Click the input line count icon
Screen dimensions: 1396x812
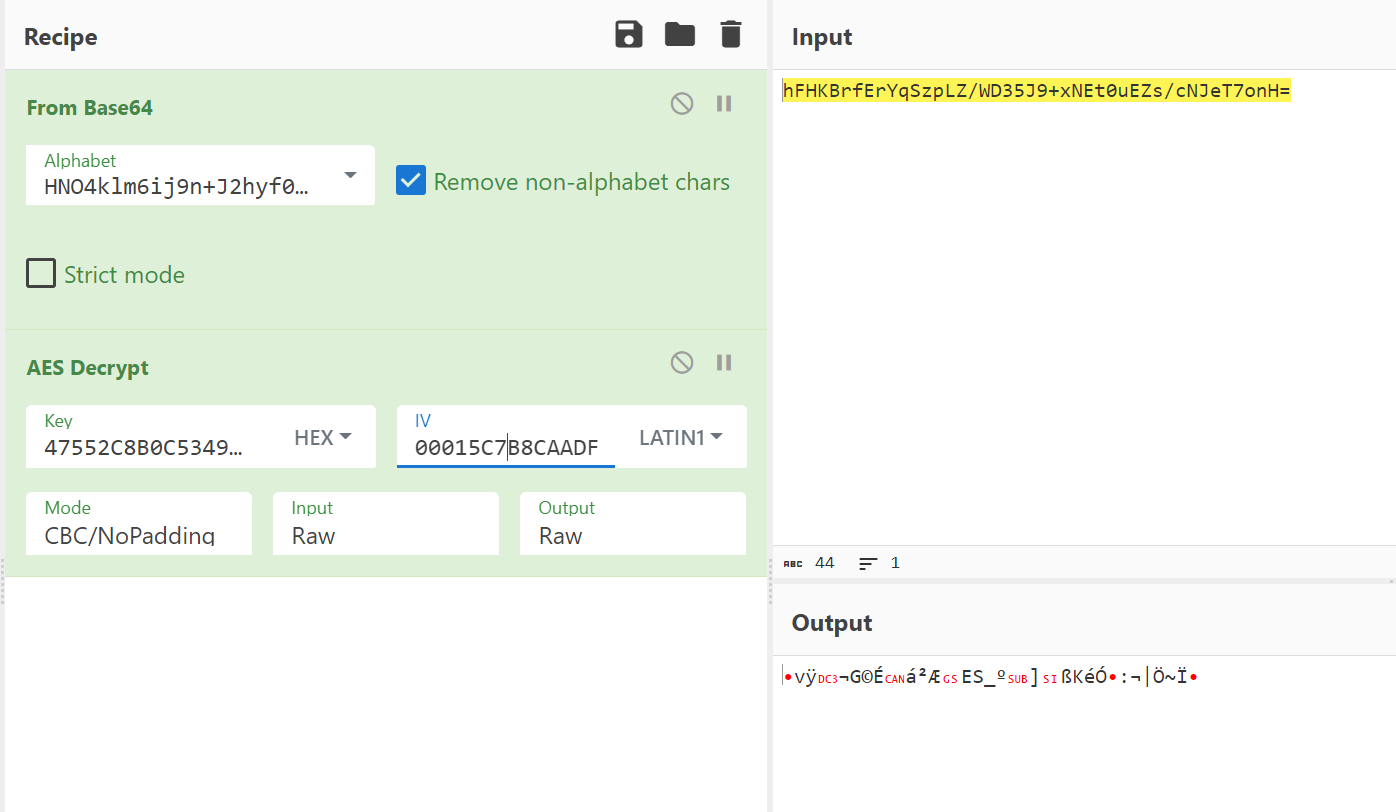click(869, 563)
